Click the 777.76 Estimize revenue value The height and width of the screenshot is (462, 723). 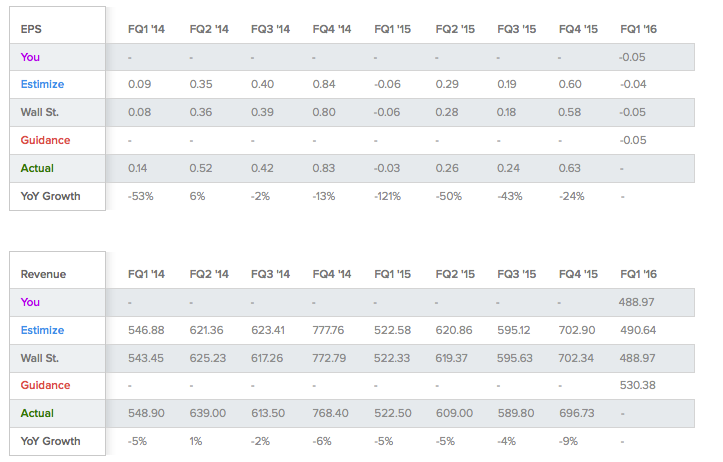[x=331, y=330]
